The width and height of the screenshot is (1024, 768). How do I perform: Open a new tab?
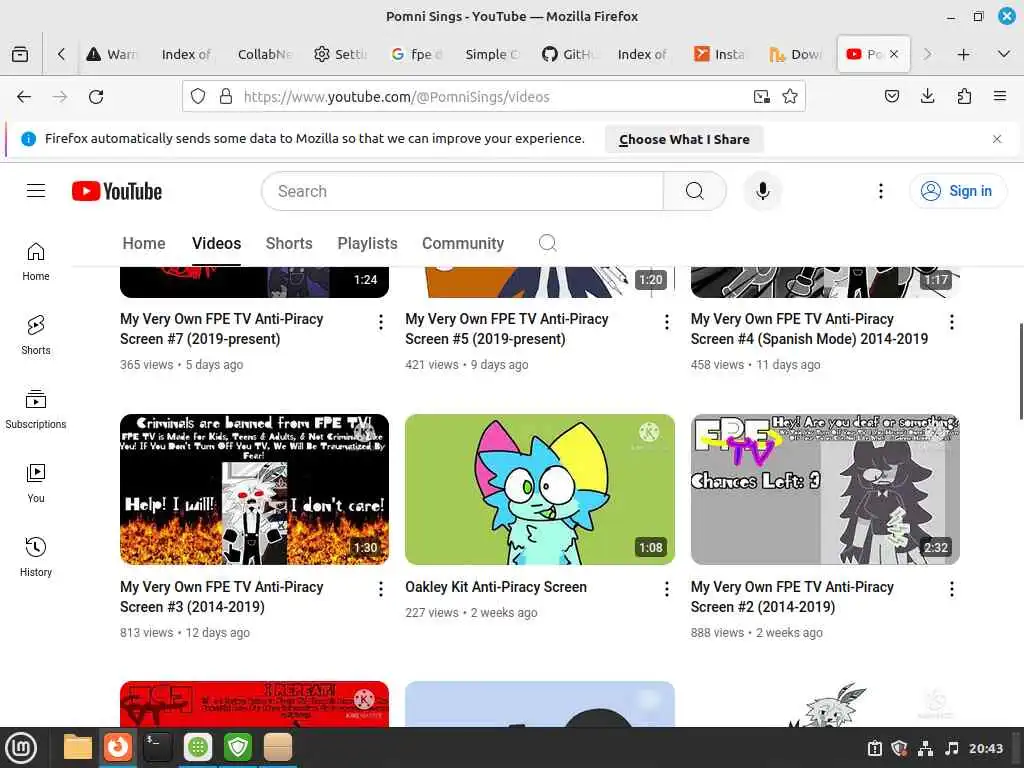963,54
